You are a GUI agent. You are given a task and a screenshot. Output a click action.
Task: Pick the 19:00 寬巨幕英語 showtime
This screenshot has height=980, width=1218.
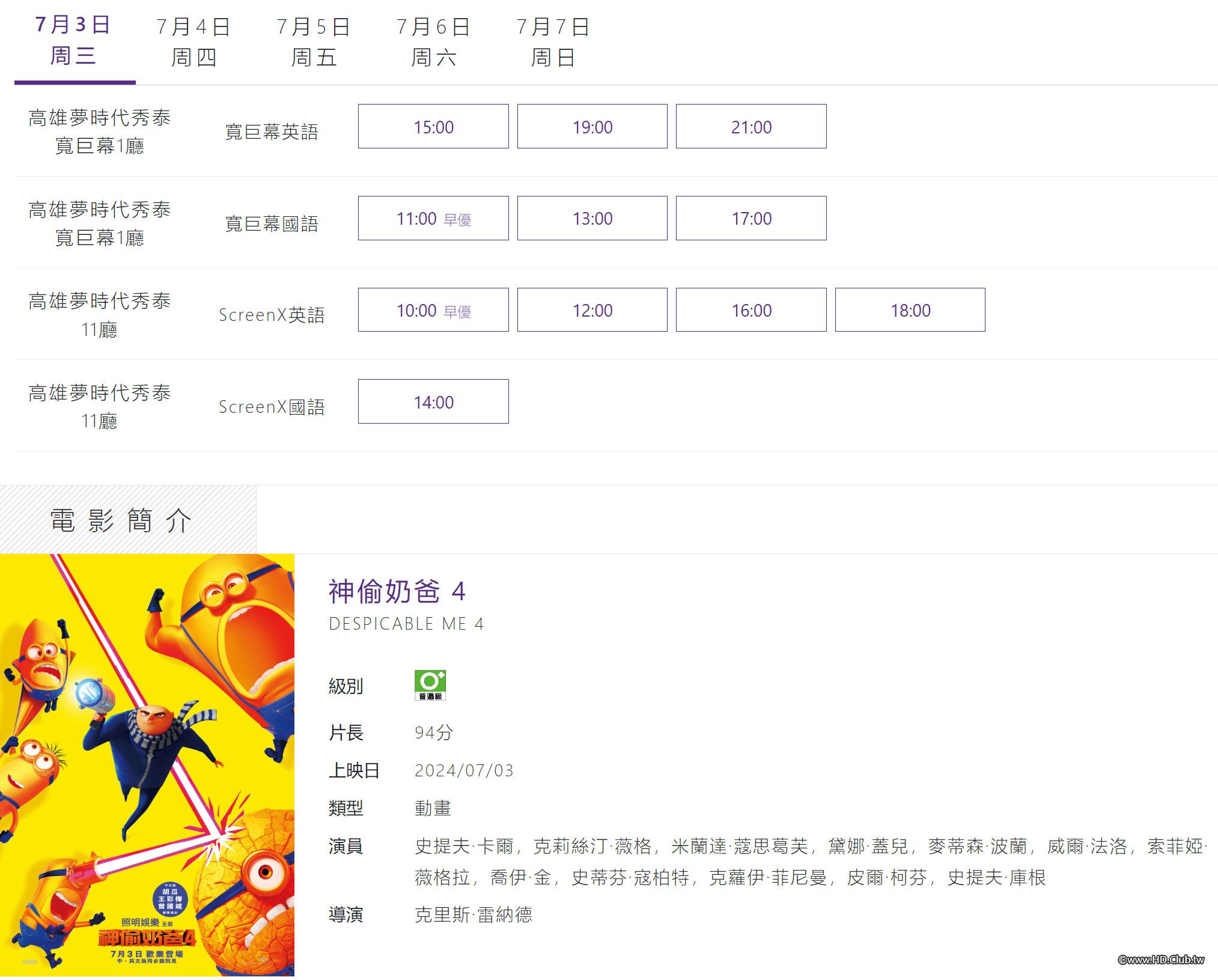coord(592,126)
